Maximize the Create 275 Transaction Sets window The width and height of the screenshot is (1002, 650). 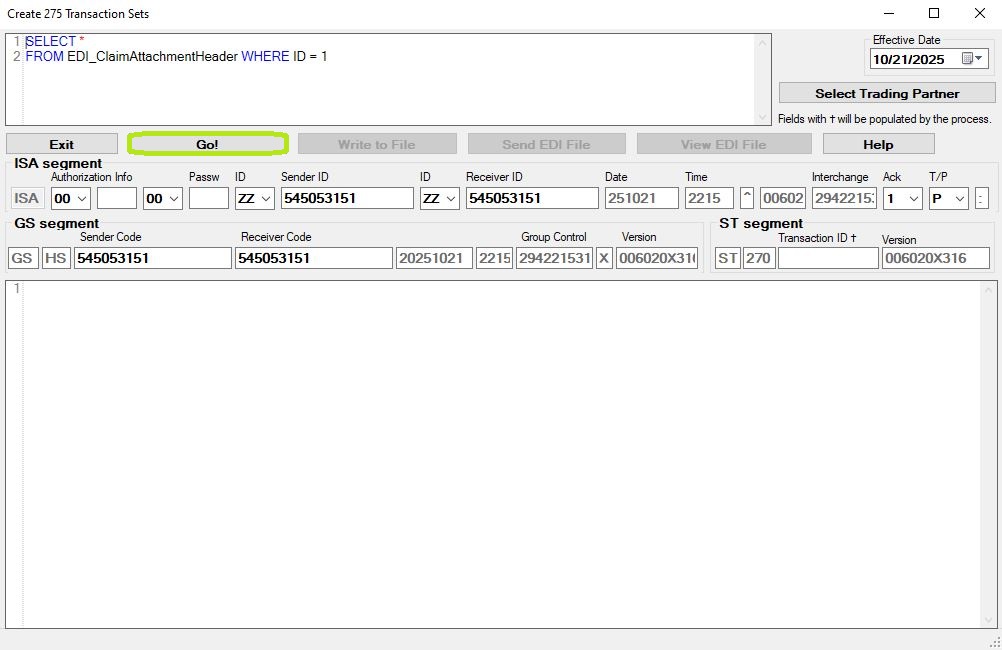coord(934,13)
